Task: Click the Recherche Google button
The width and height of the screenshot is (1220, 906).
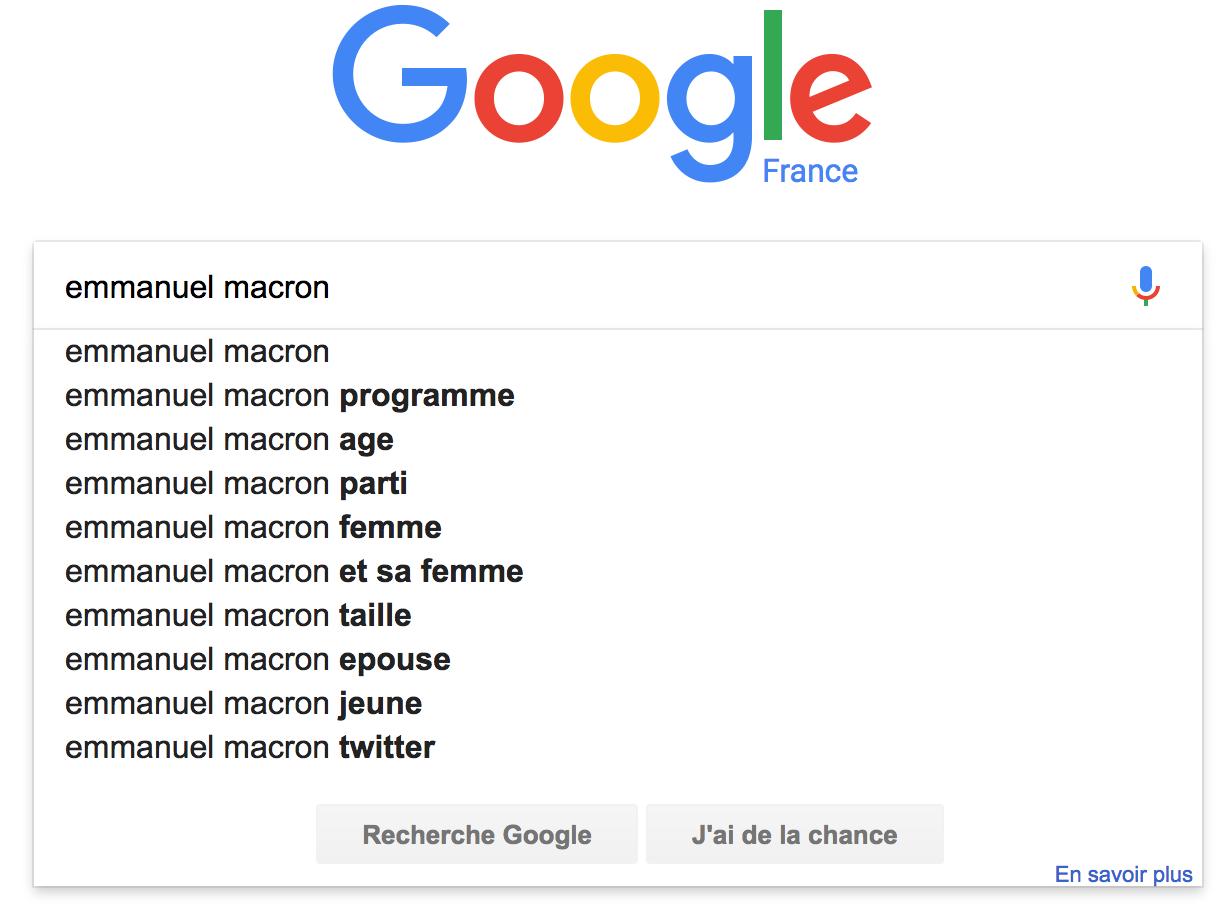Action: click(x=477, y=834)
